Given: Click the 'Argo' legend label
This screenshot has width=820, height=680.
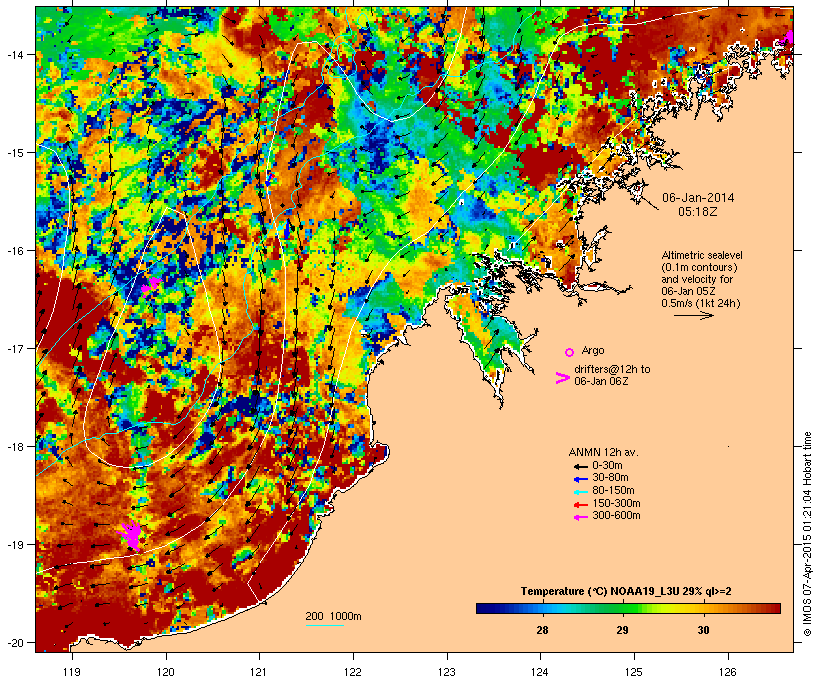Looking at the screenshot, I should (593, 350).
